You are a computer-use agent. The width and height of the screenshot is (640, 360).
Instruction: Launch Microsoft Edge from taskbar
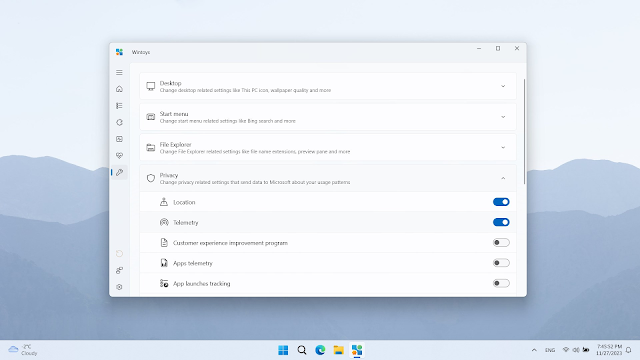click(x=320, y=350)
